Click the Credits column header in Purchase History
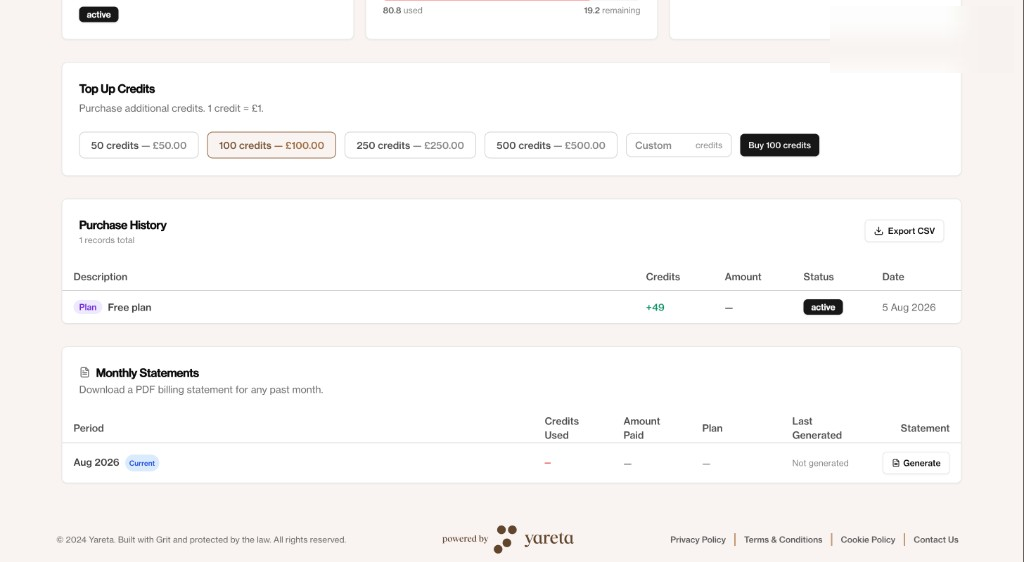The width and height of the screenshot is (1024, 562). 663,277
